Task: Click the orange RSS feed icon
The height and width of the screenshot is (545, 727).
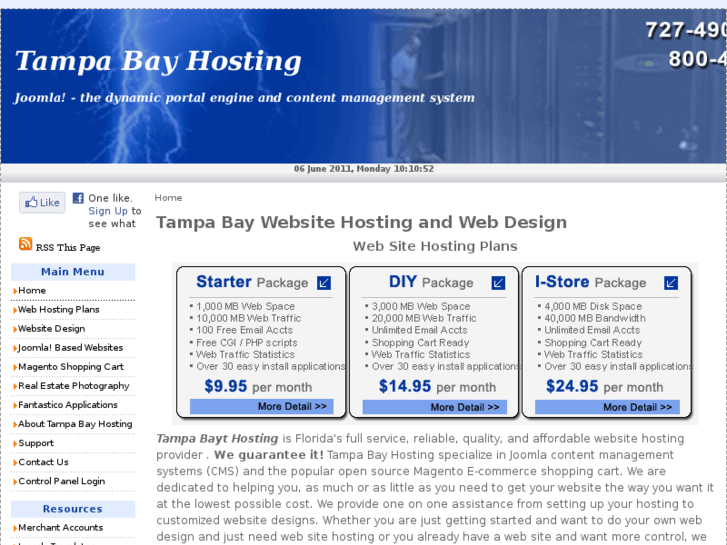Action: (26, 244)
